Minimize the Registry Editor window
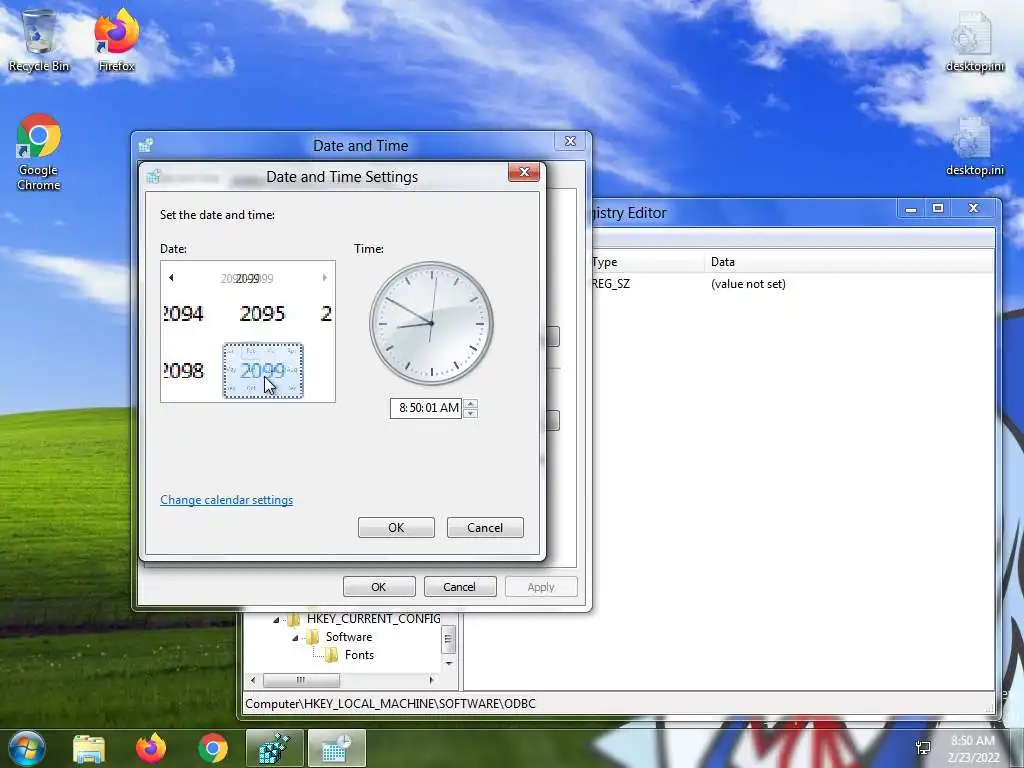Image resolution: width=1024 pixels, height=768 pixels. [x=911, y=209]
